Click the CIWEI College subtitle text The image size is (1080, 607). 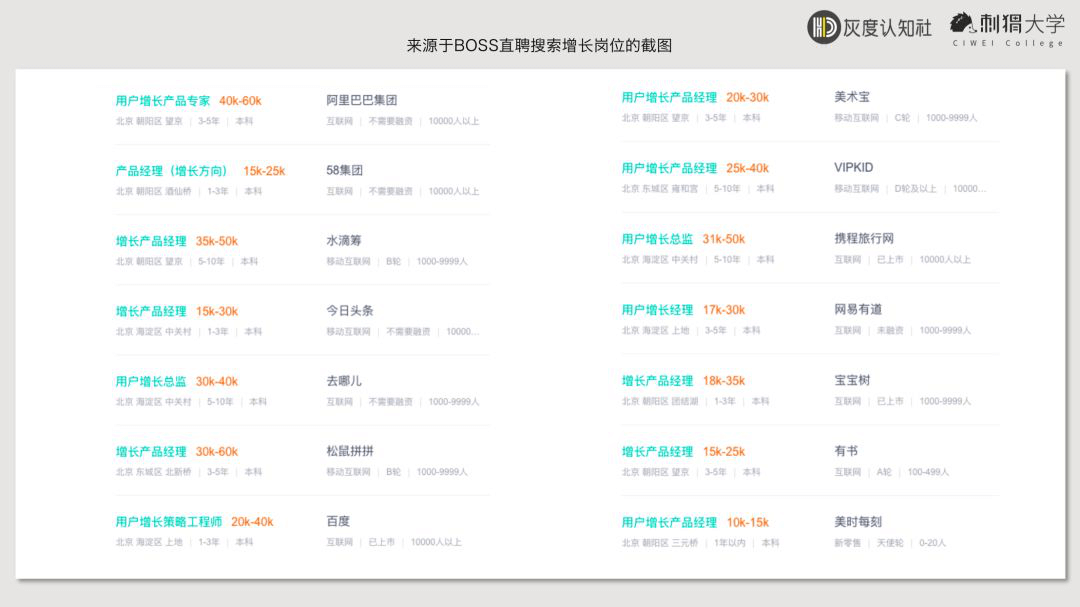(x=1008, y=43)
